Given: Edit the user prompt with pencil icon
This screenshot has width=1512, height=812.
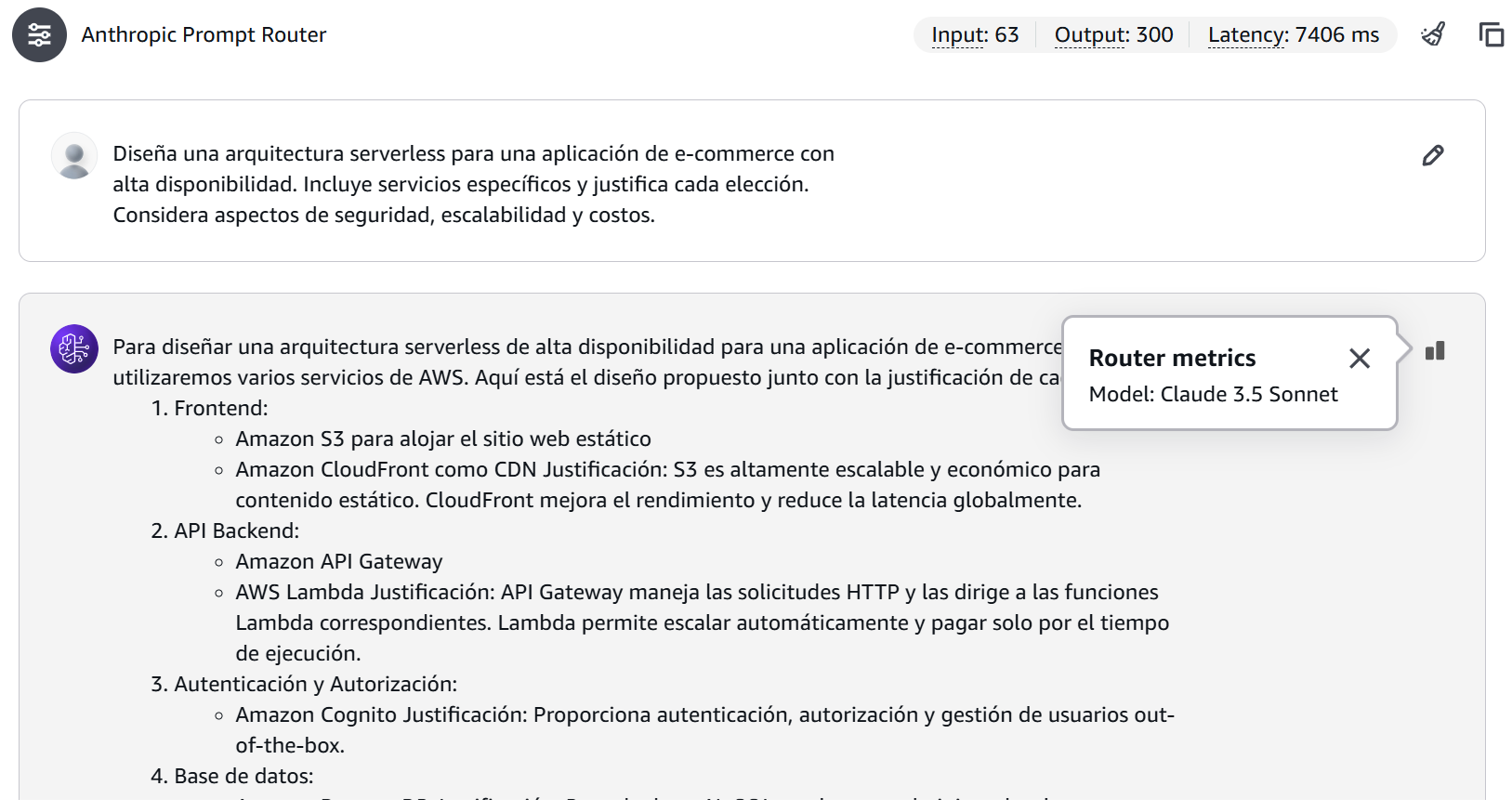Looking at the screenshot, I should pyautogui.click(x=1433, y=155).
